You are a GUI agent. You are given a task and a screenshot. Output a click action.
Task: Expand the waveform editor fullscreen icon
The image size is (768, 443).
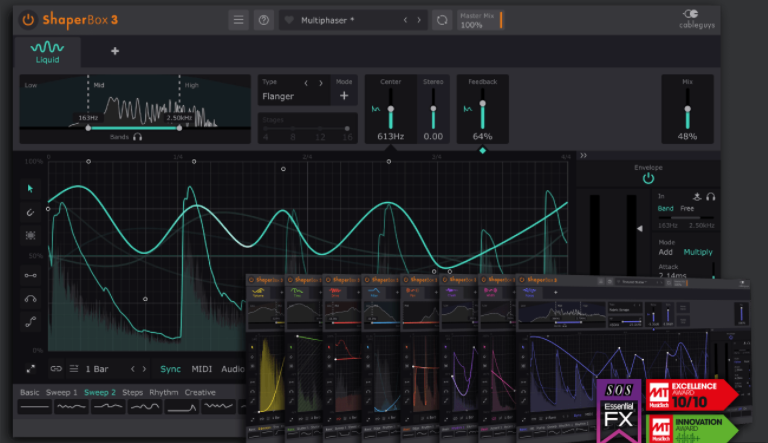coord(30,369)
